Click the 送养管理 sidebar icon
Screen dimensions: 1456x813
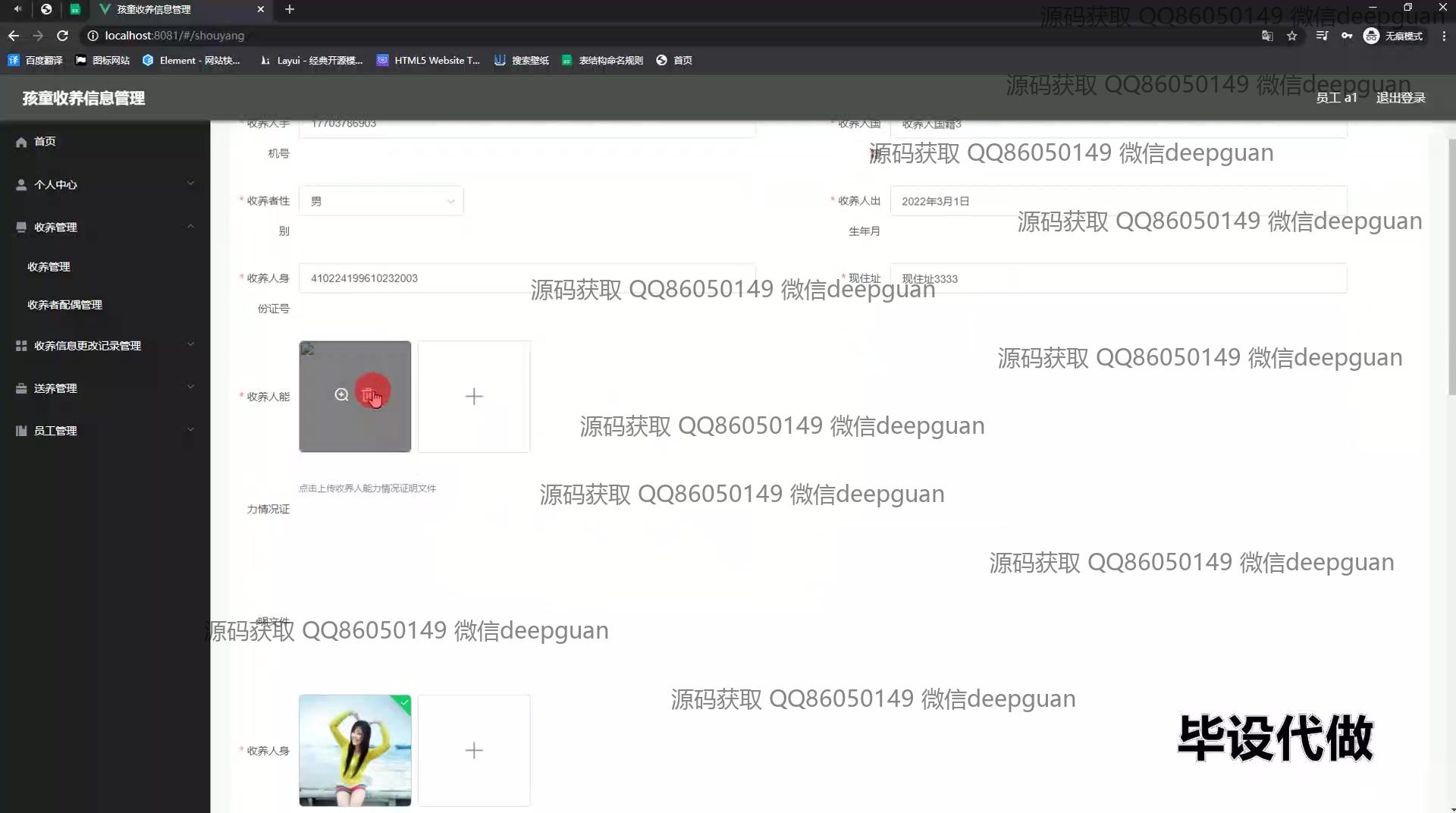21,388
